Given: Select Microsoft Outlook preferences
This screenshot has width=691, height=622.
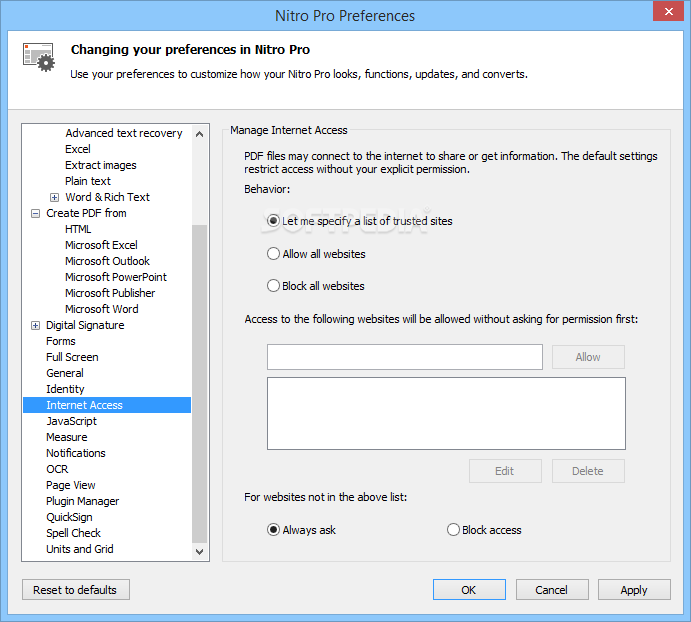Looking at the screenshot, I should [108, 261].
